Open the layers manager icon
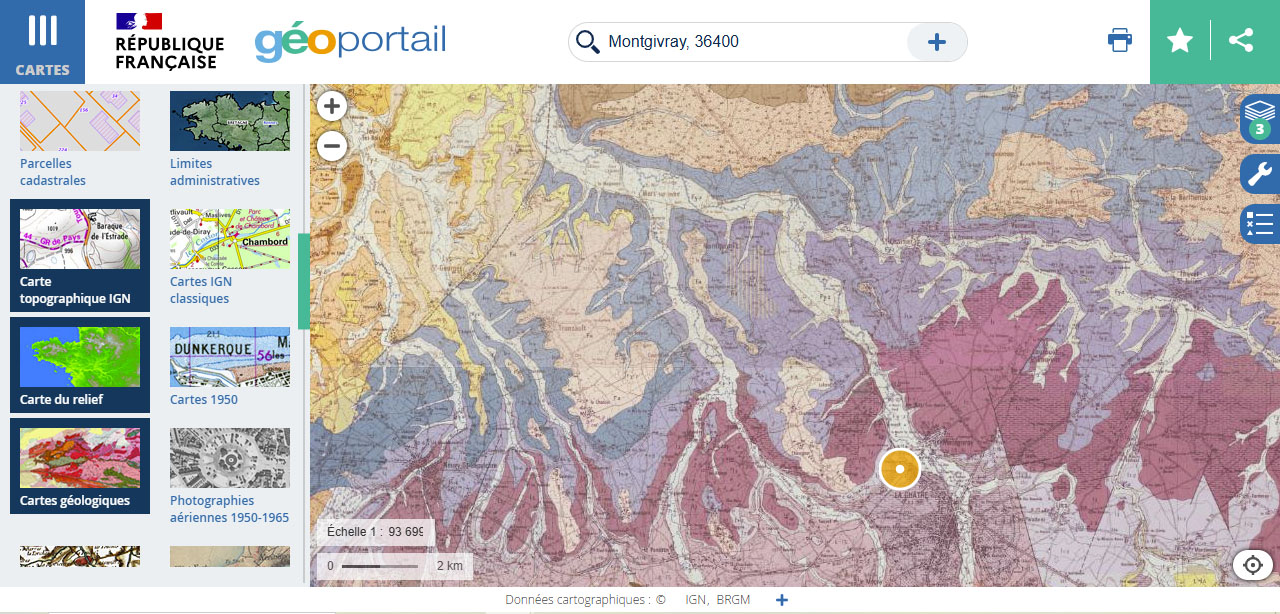The width and height of the screenshot is (1280, 614). coord(1259,119)
